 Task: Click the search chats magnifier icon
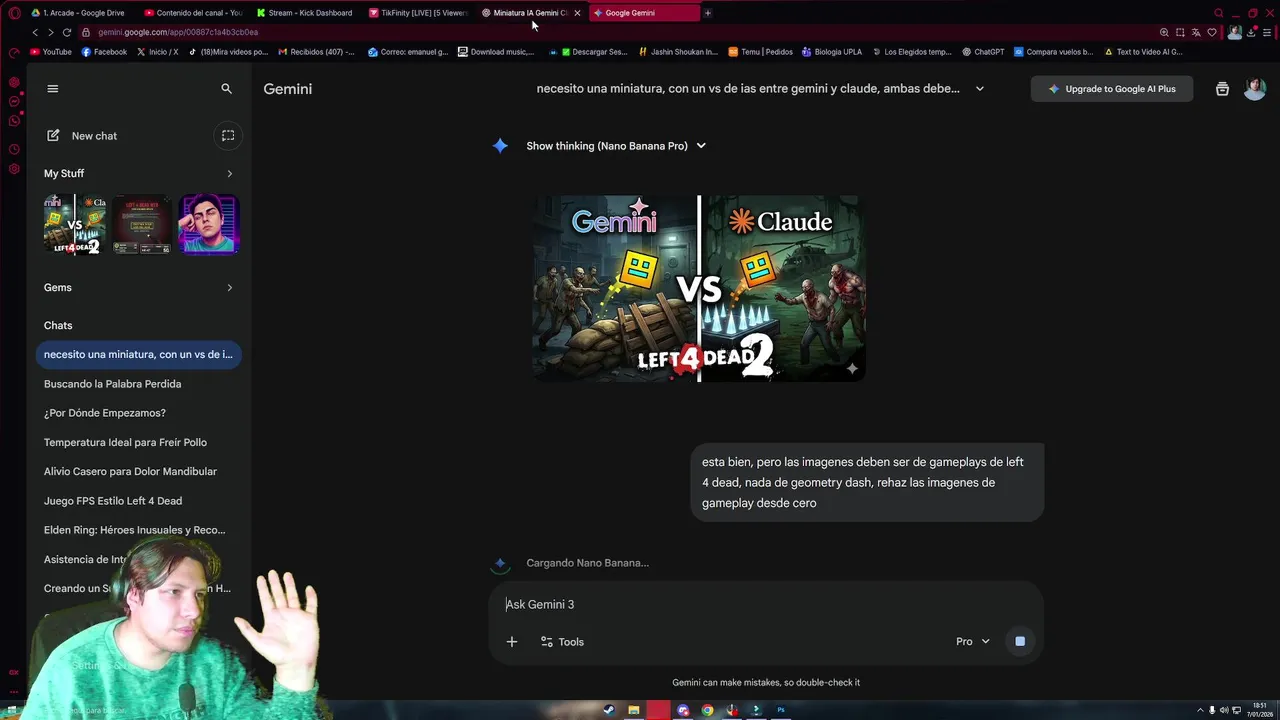click(226, 89)
